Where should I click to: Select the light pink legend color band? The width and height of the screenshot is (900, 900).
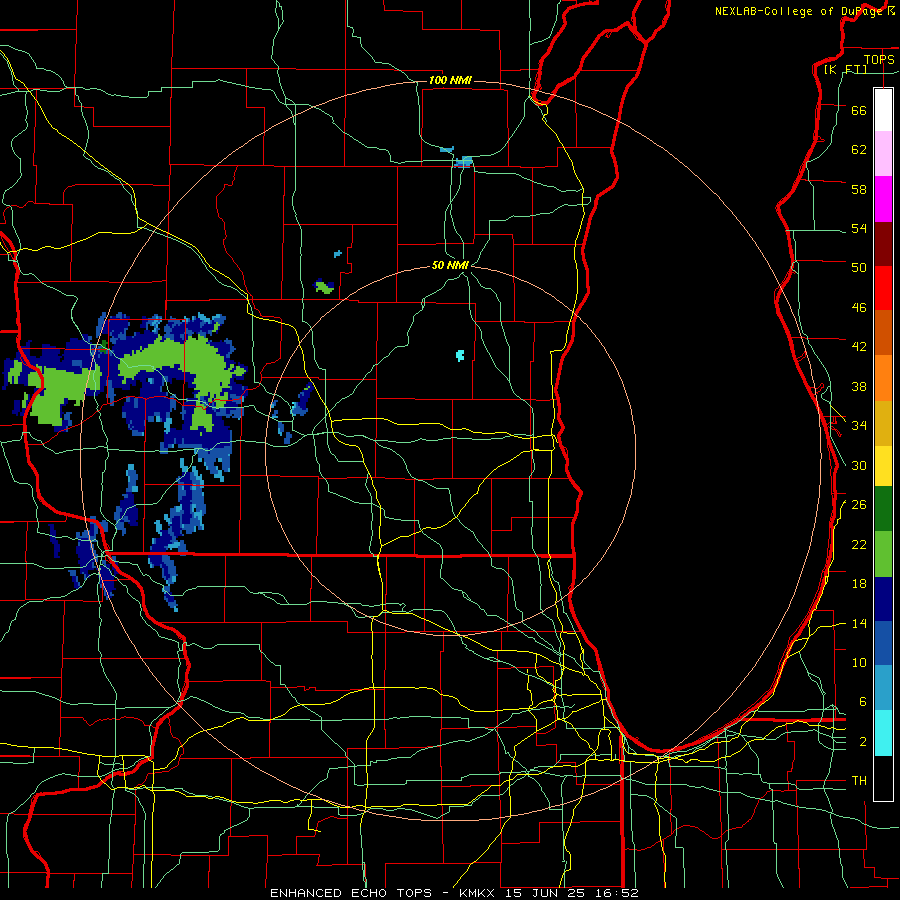point(883,153)
